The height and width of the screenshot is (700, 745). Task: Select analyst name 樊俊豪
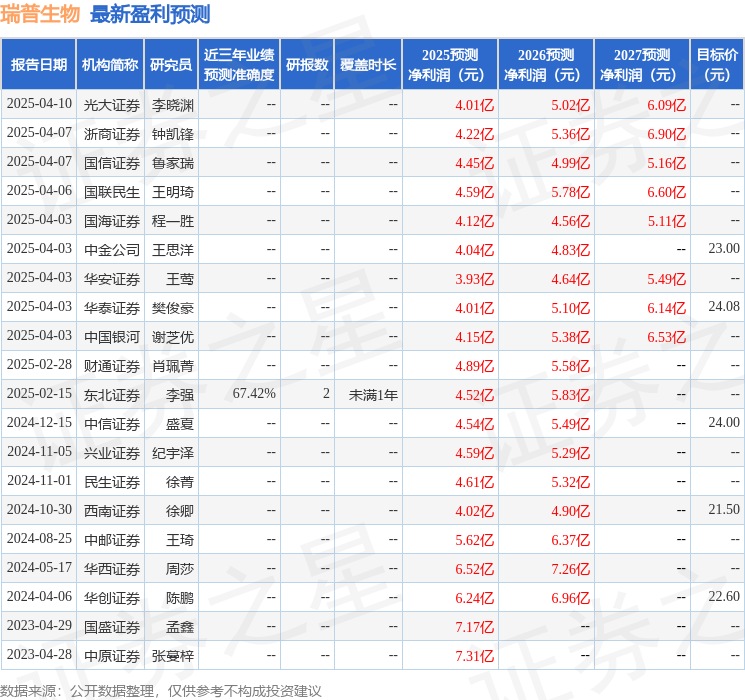click(x=173, y=308)
